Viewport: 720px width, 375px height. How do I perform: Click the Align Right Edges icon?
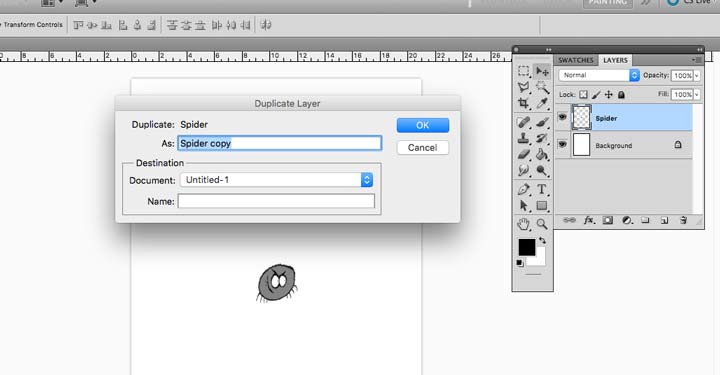[152, 25]
